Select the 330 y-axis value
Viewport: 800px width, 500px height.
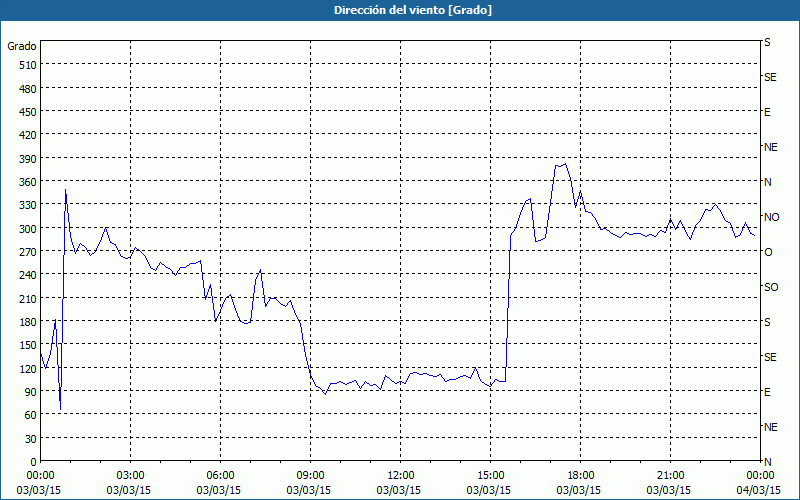pyautogui.click(x=28, y=205)
